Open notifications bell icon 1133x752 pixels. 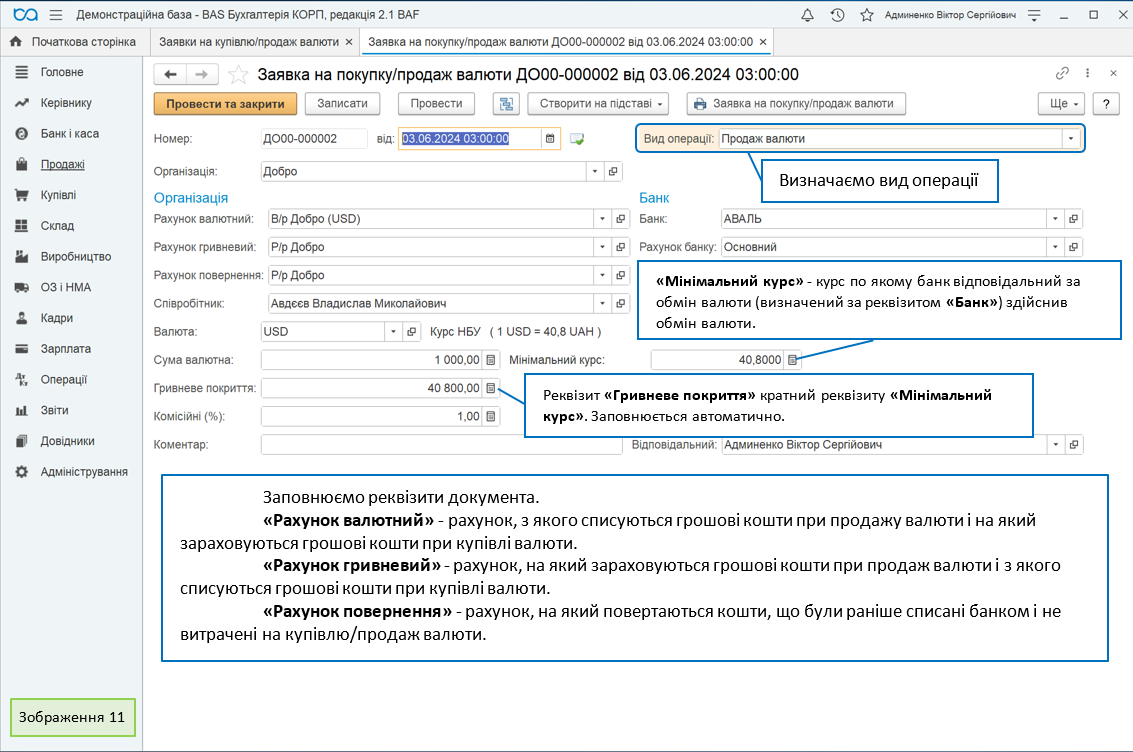tap(807, 14)
